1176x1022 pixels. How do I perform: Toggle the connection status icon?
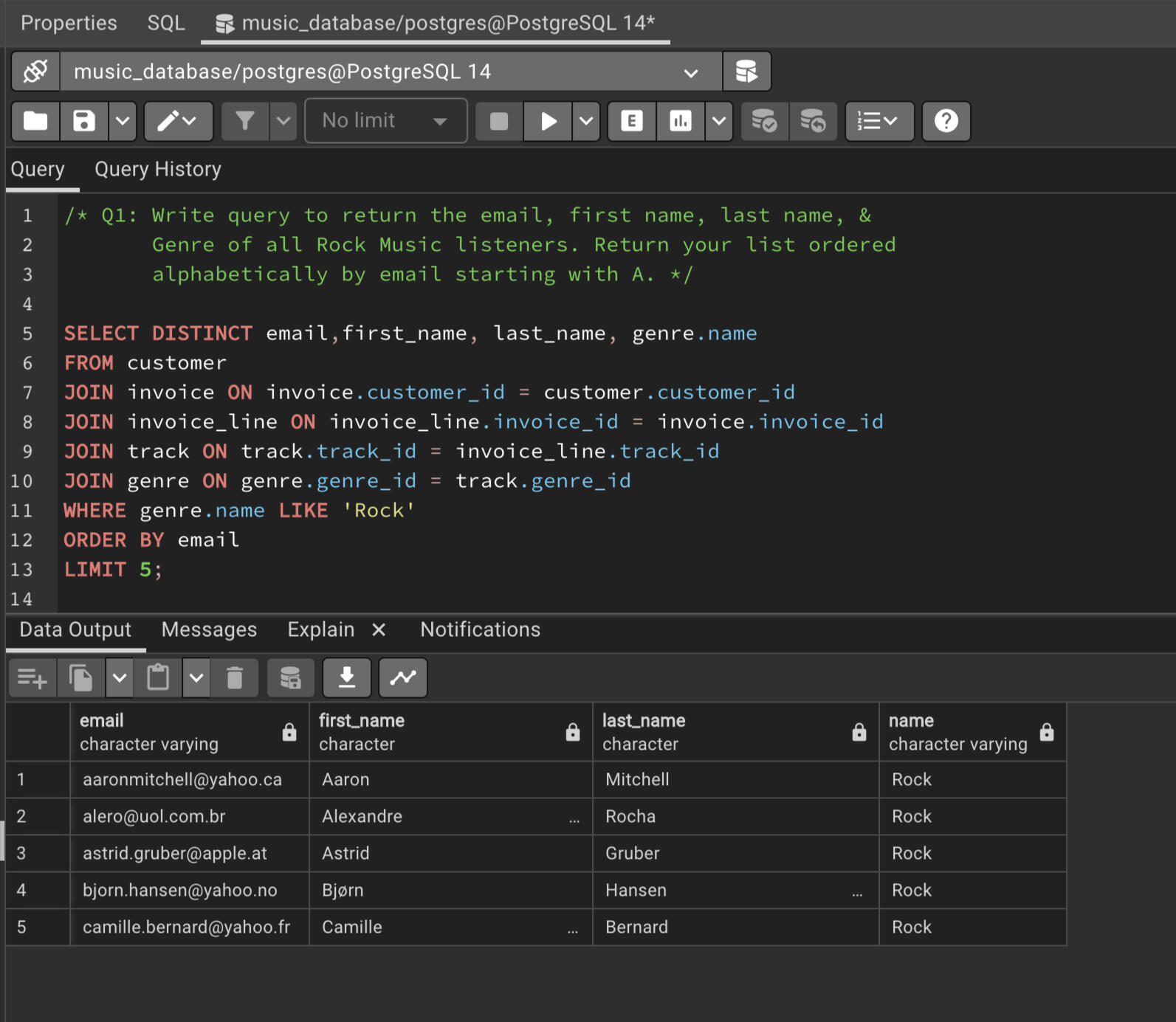click(35, 72)
